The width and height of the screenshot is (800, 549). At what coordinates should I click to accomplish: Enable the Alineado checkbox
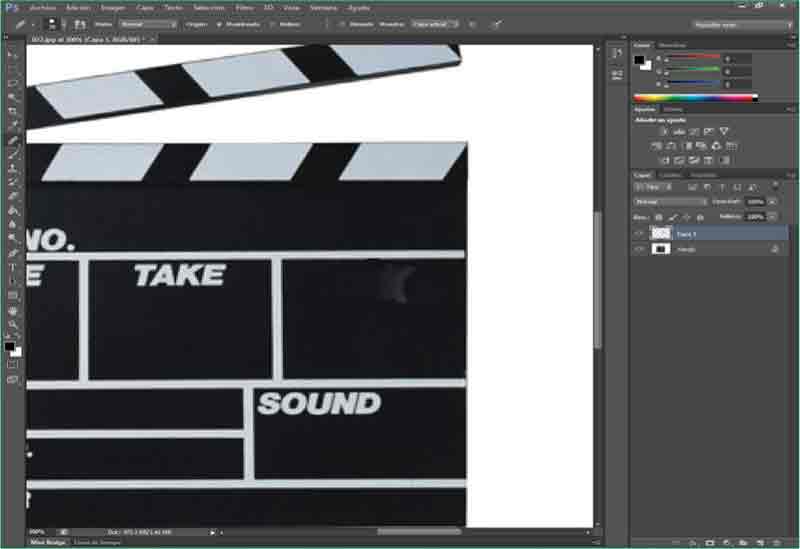tap(343, 23)
